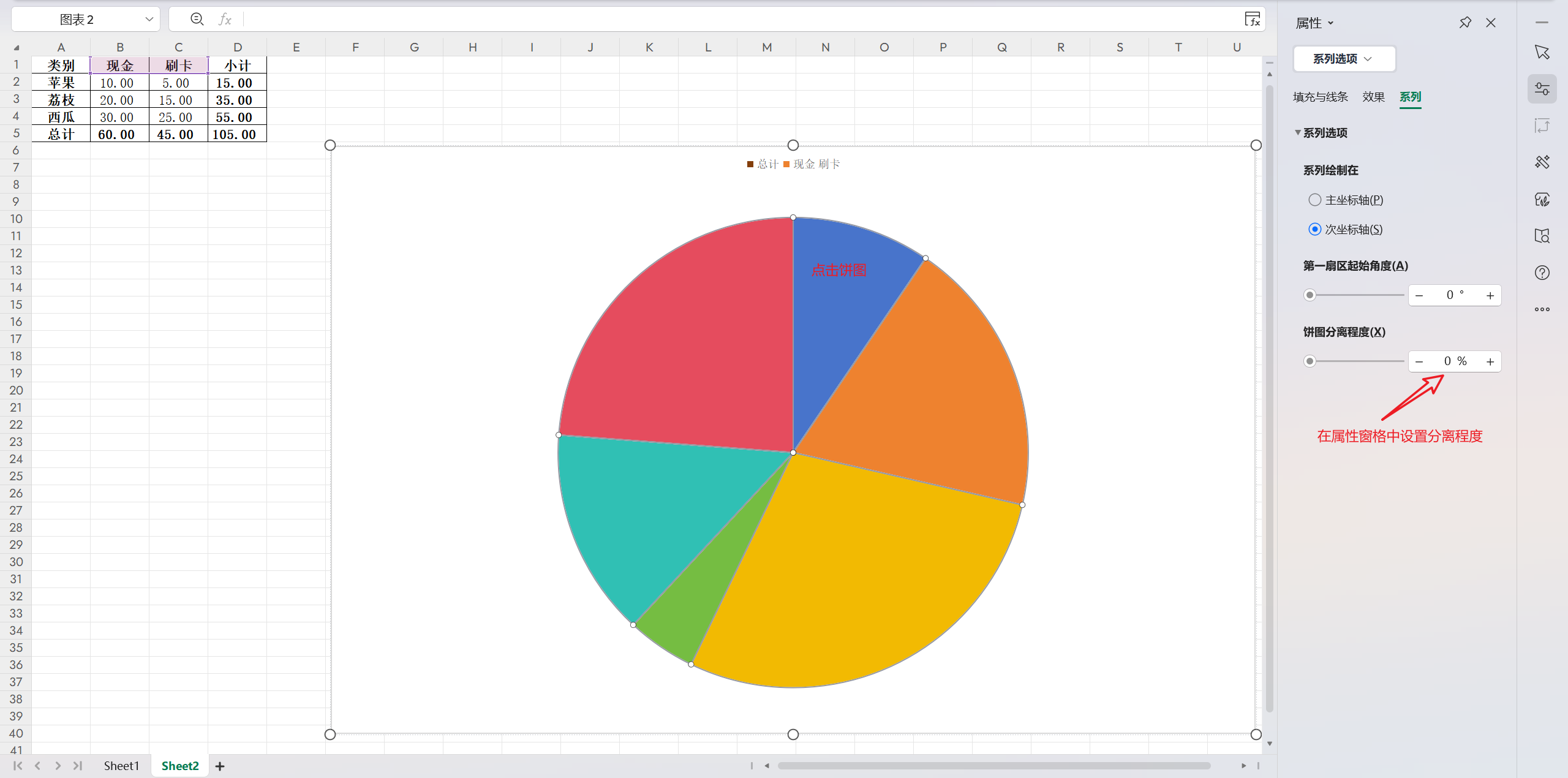1568x778 pixels.
Task: Click the formula bar input area
Action: (x=741, y=20)
